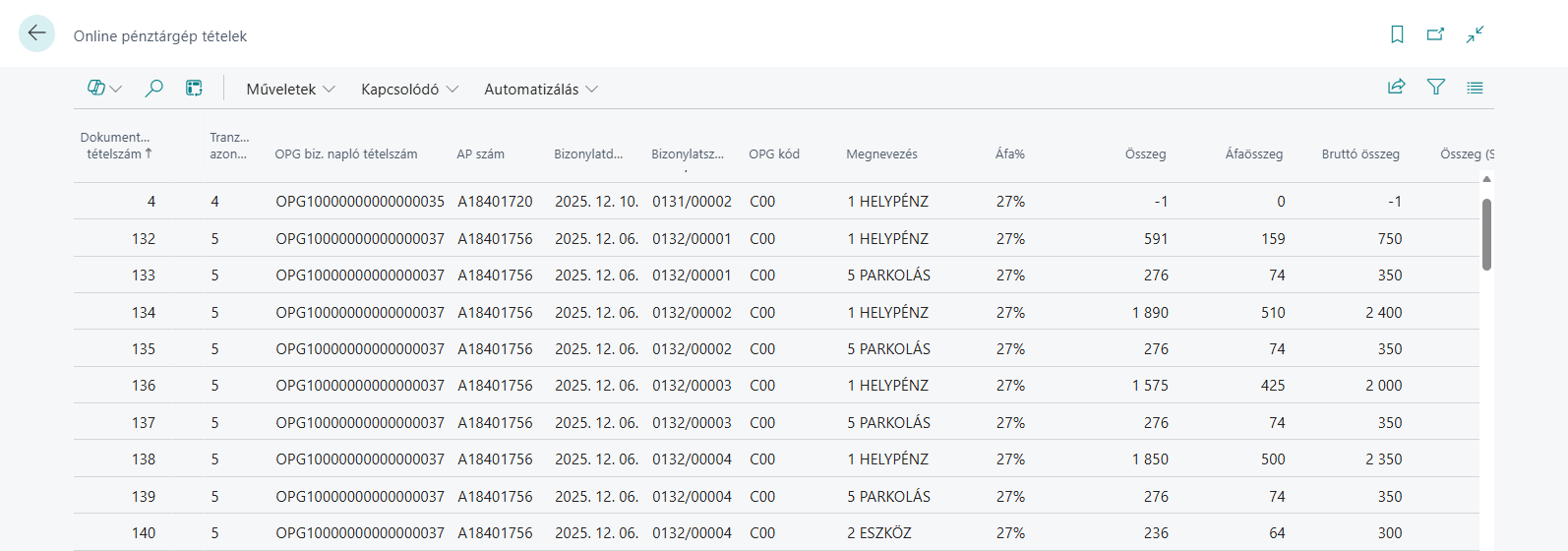Screen dimensions: 1568x551
Task: Open the Kapcsolódó dropdown menu
Action: pyautogui.click(x=409, y=90)
